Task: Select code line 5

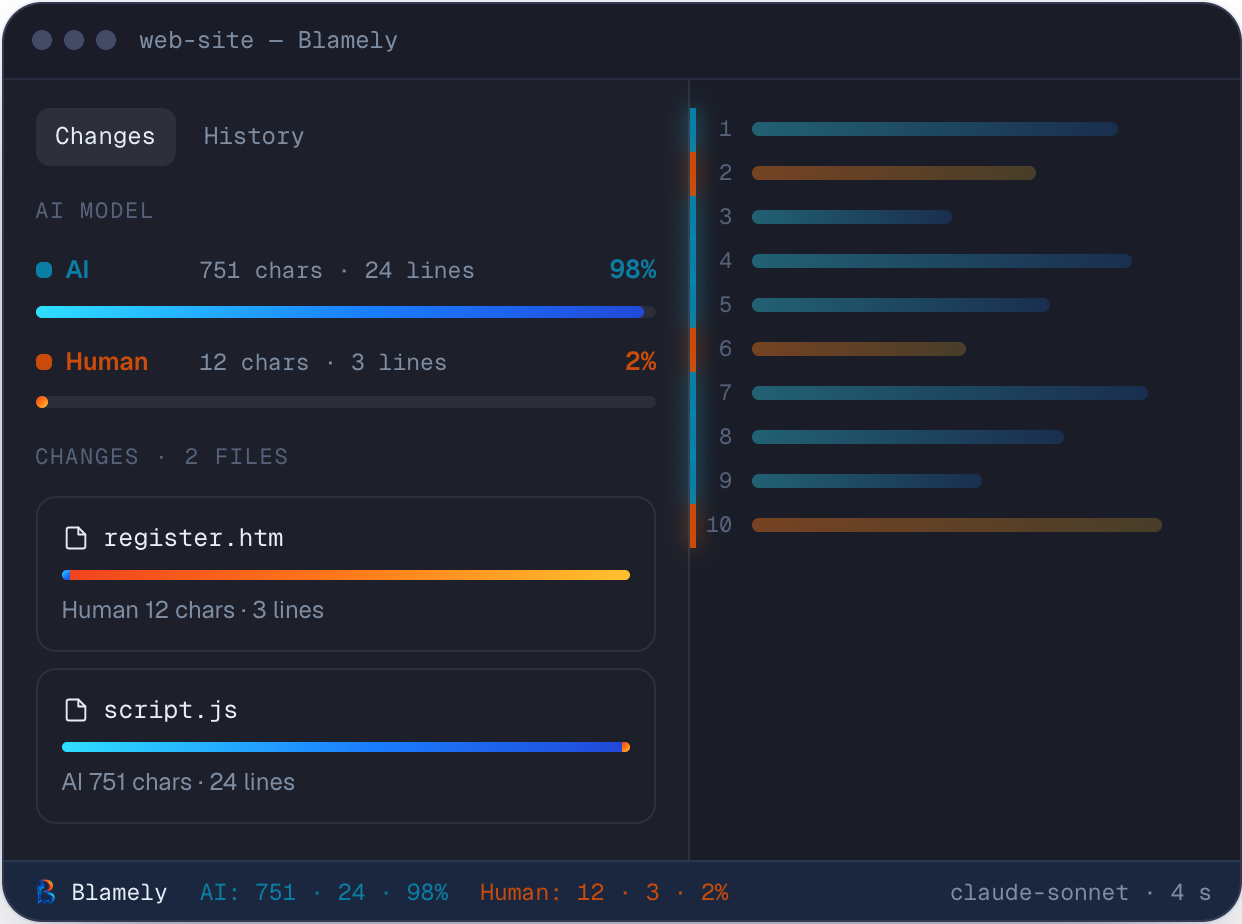Action: click(901, 305)
